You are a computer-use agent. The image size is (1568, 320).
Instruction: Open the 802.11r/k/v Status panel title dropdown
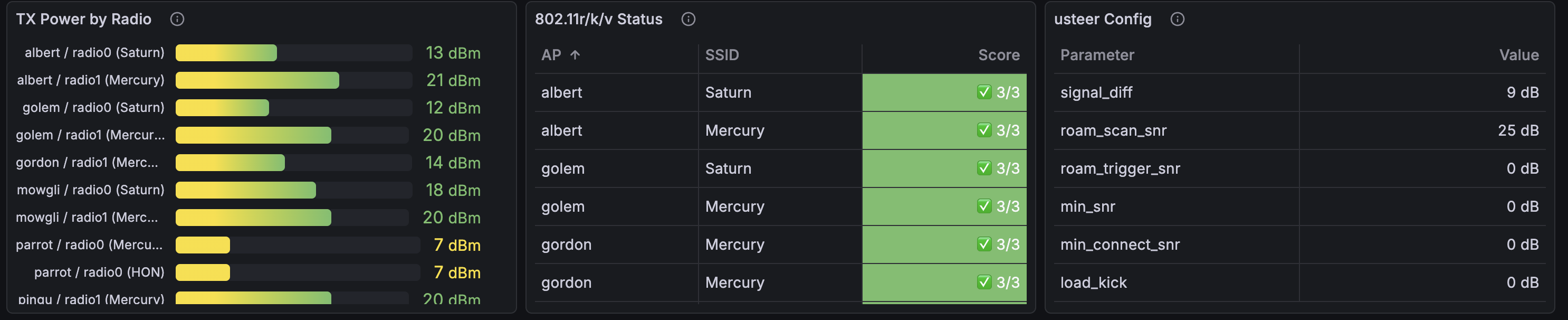tap(598, 19)
